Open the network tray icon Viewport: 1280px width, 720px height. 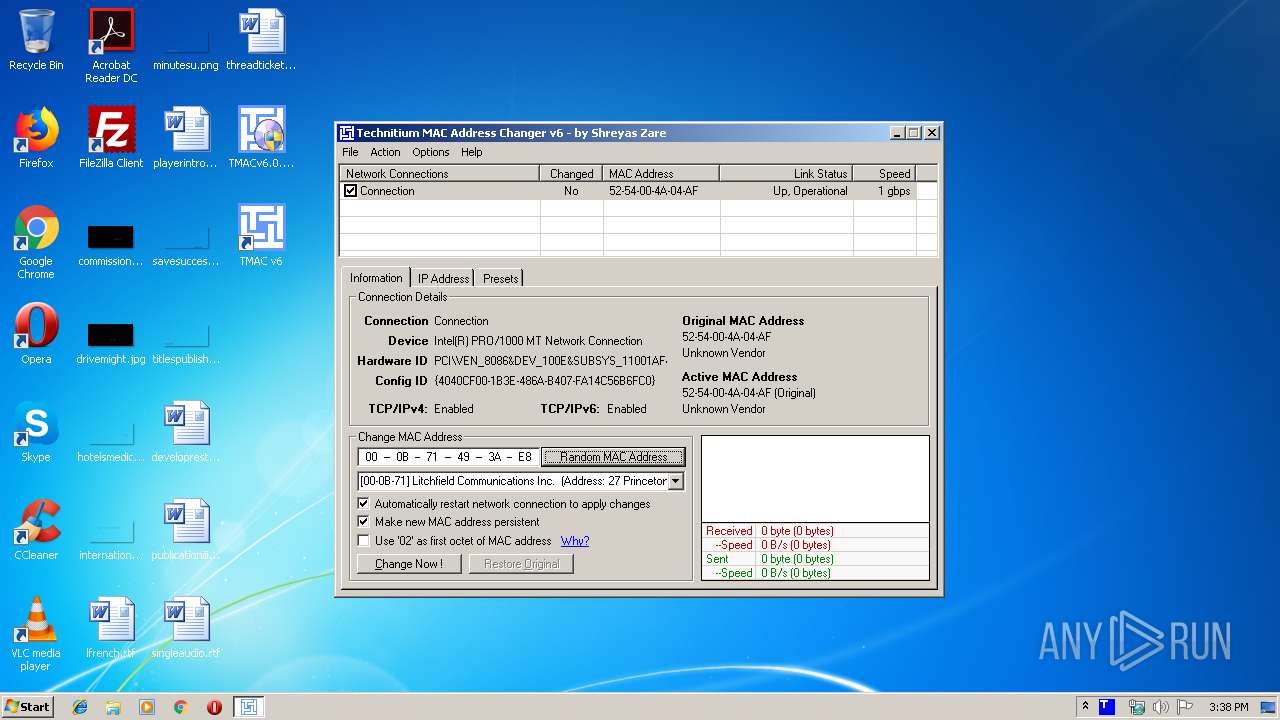click(1137, 707)
